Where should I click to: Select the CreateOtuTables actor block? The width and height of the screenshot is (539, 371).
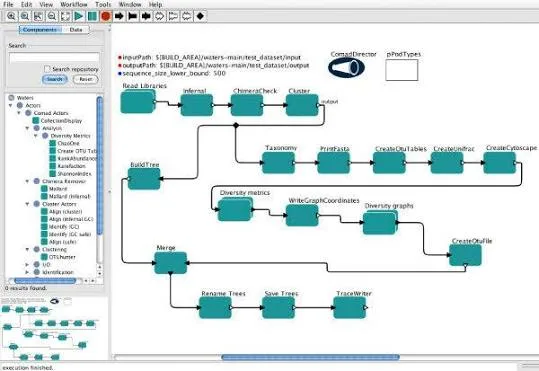389,163
